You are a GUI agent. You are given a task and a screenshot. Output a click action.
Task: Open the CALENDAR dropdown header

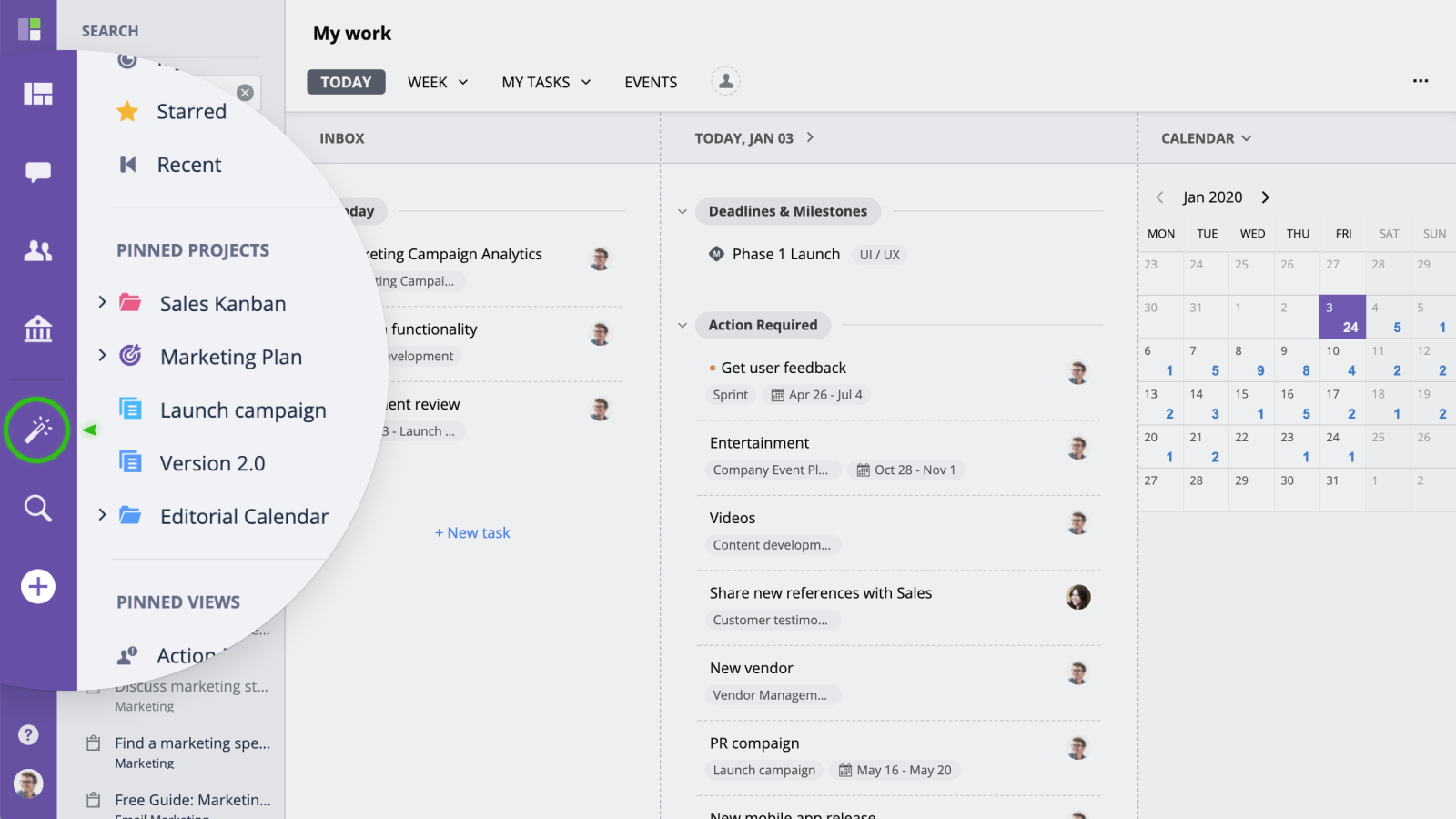pyautogui.click(x=1206, y=138)
